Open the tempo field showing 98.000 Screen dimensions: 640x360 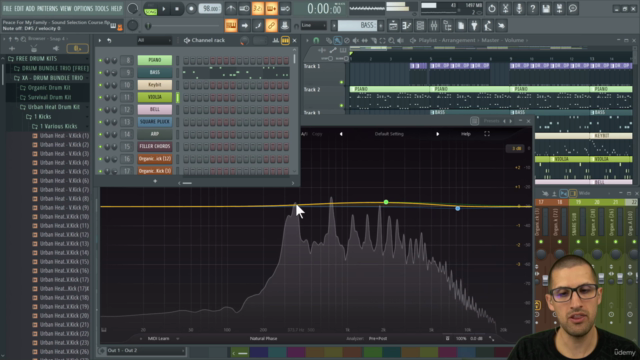coord(210,9)
